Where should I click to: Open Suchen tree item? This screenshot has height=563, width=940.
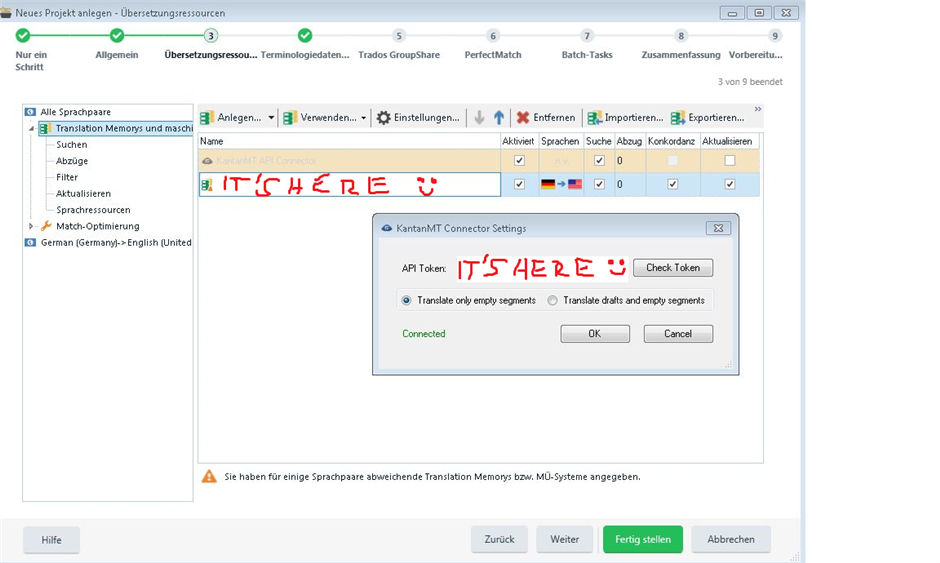click(x=71, y=144)
